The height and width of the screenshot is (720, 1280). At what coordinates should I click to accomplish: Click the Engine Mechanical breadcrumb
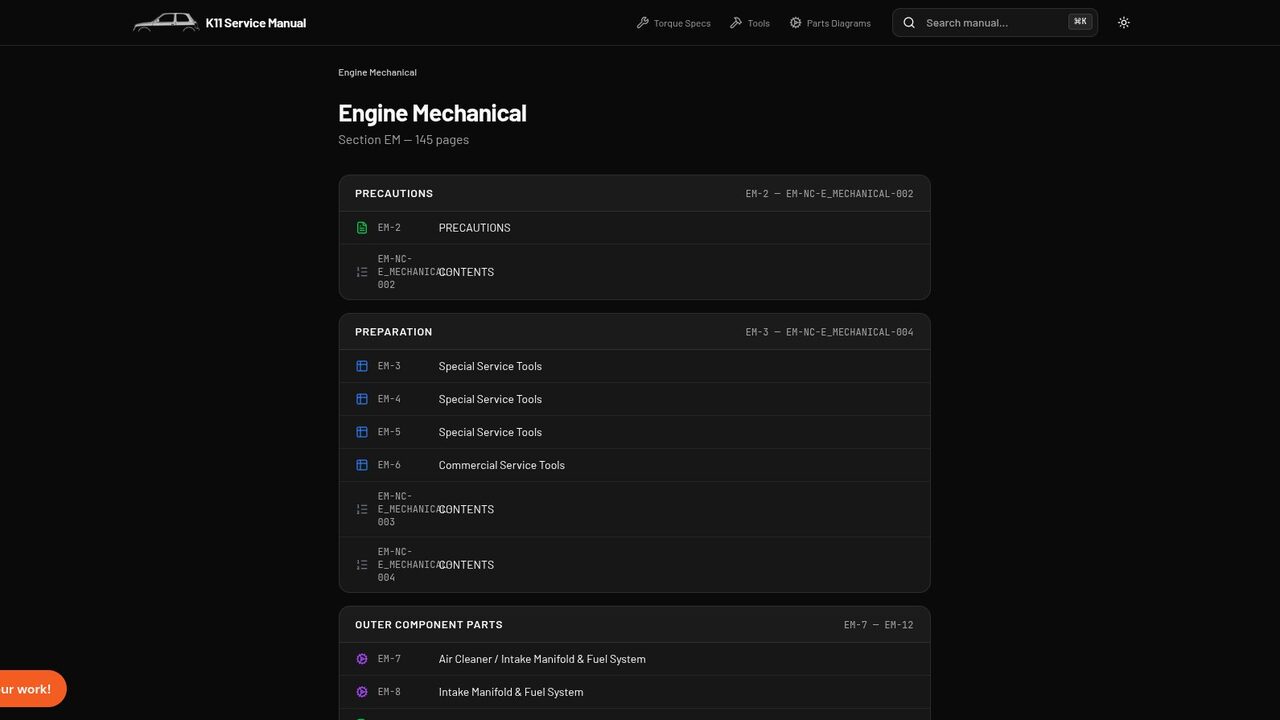tap(377, 72)
